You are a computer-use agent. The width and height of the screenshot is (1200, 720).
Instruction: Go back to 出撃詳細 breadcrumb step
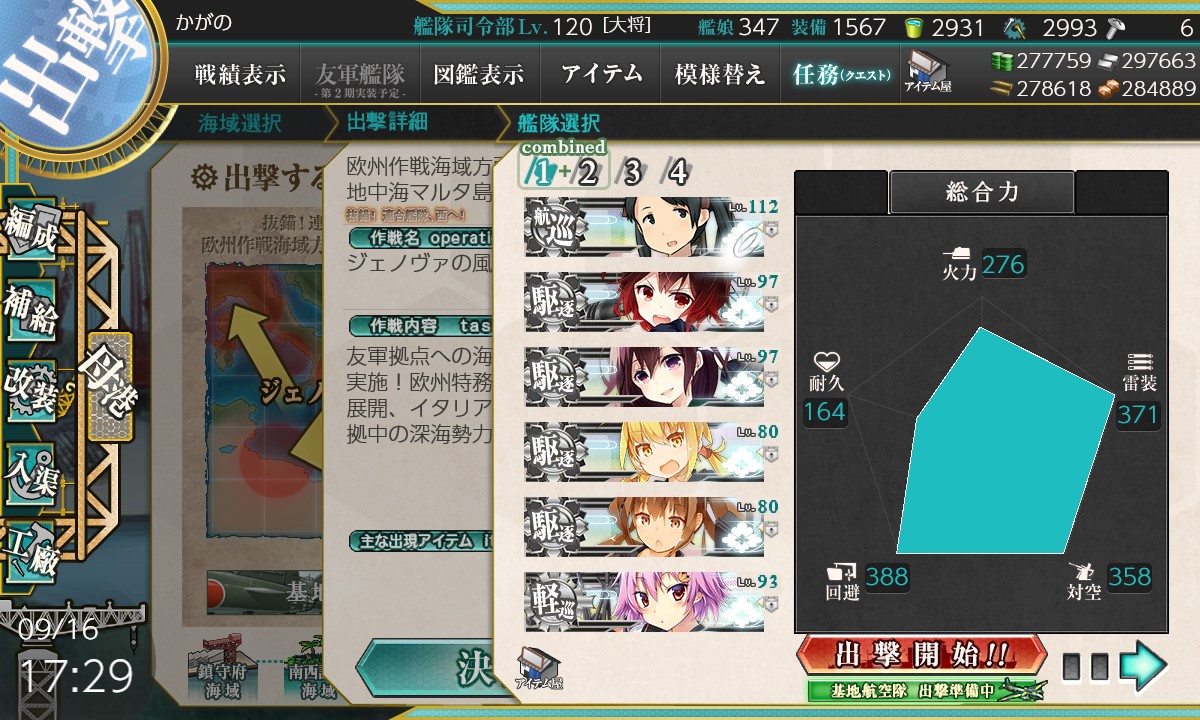387,123
